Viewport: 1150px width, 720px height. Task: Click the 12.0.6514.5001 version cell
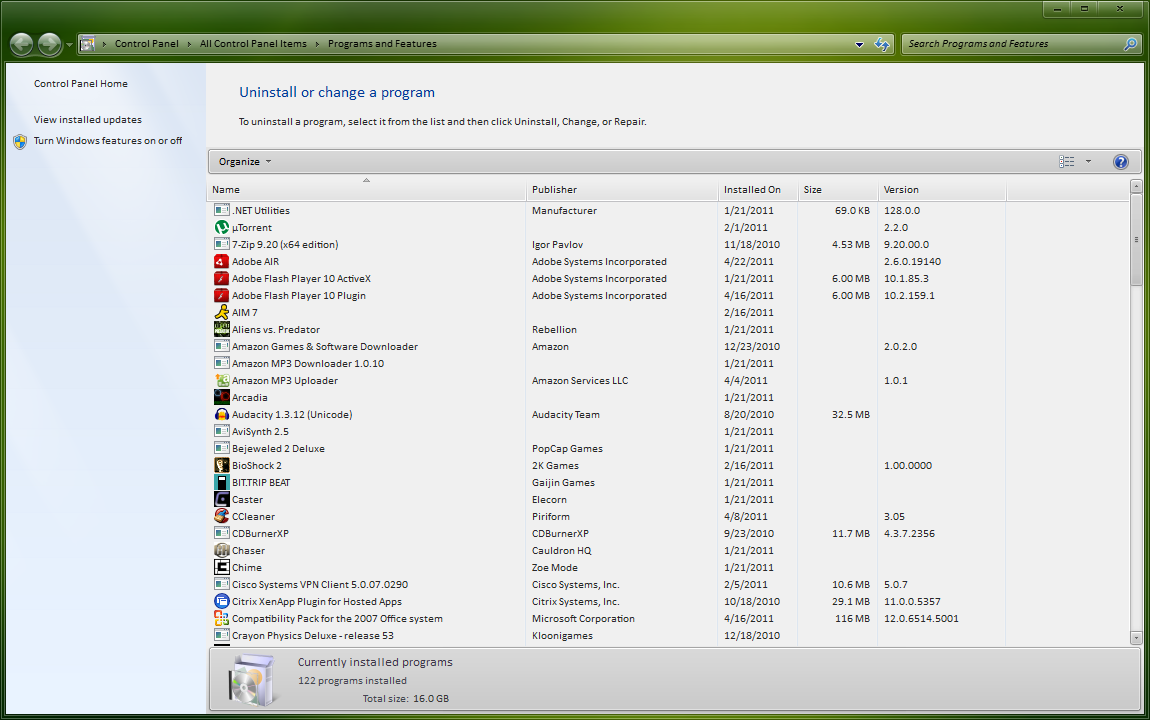[921, 619]
